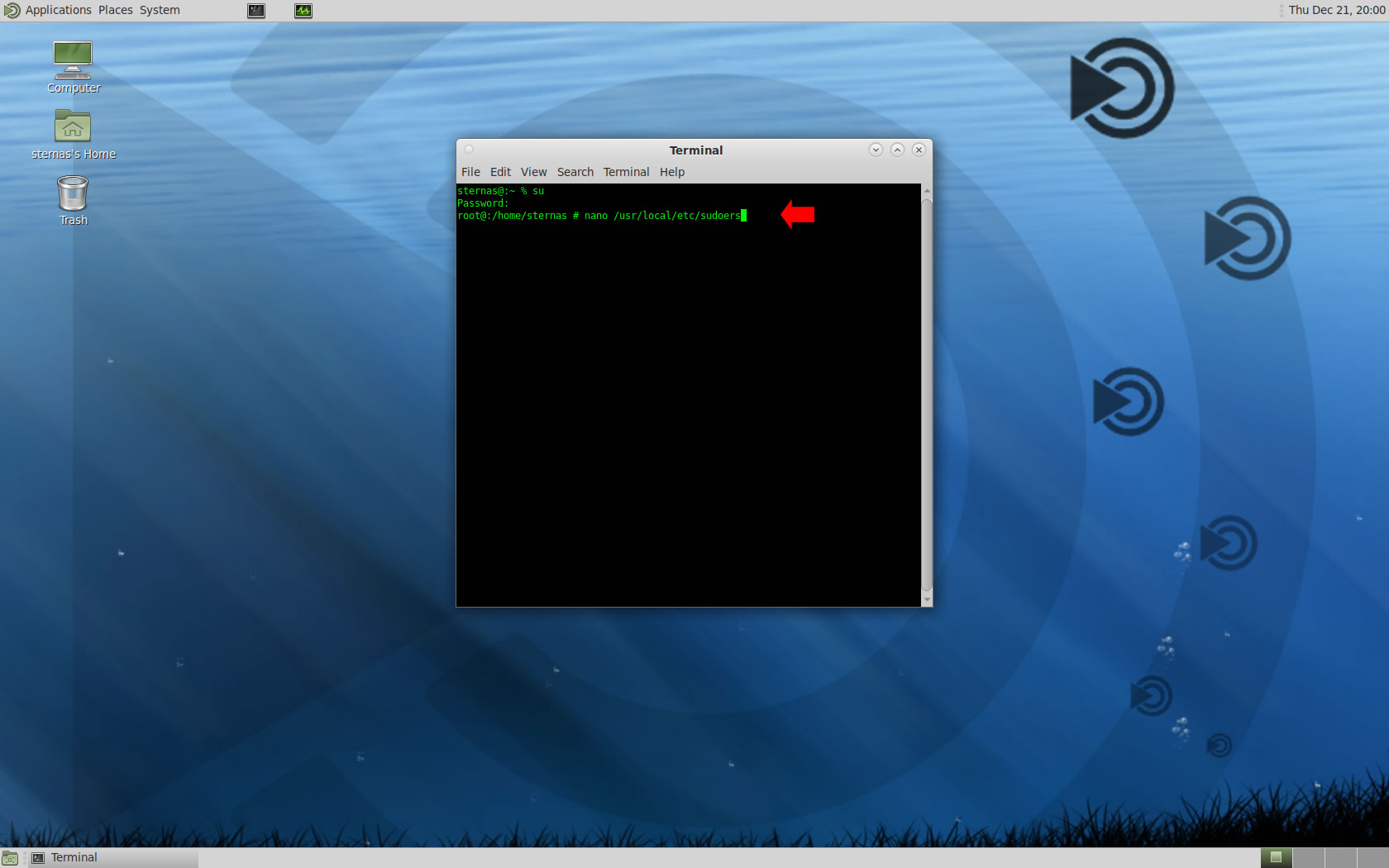
Task: Open Terminal's Help menu
Action: [x=671, y=172]
